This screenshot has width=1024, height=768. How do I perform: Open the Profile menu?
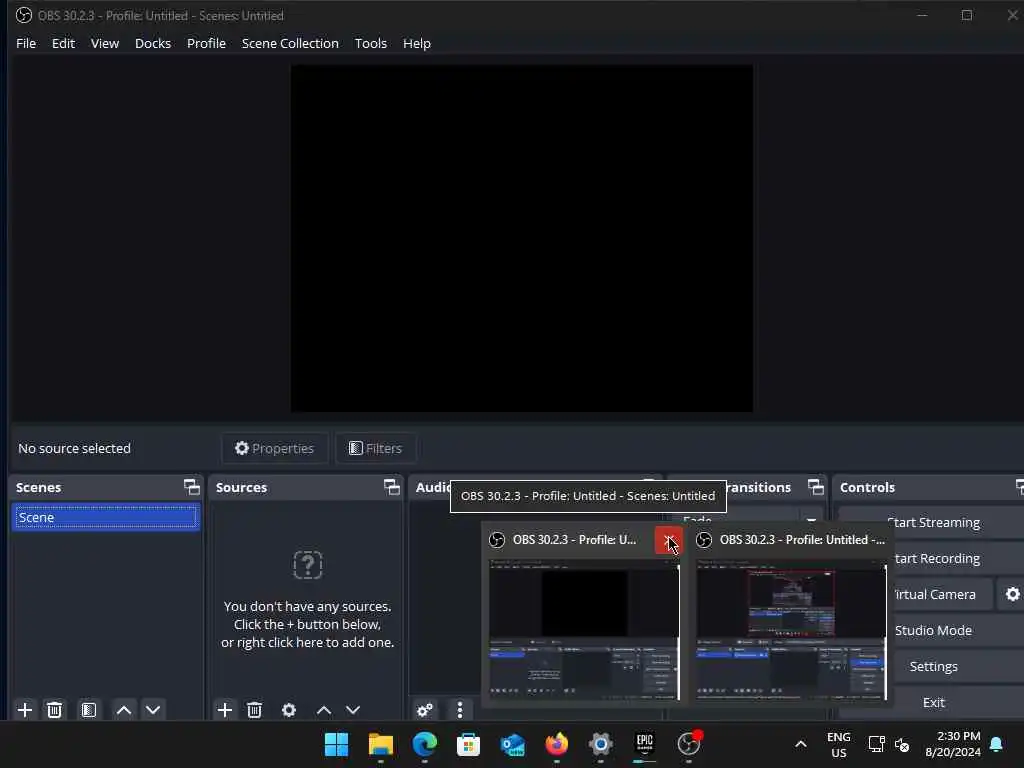(206, 43)
